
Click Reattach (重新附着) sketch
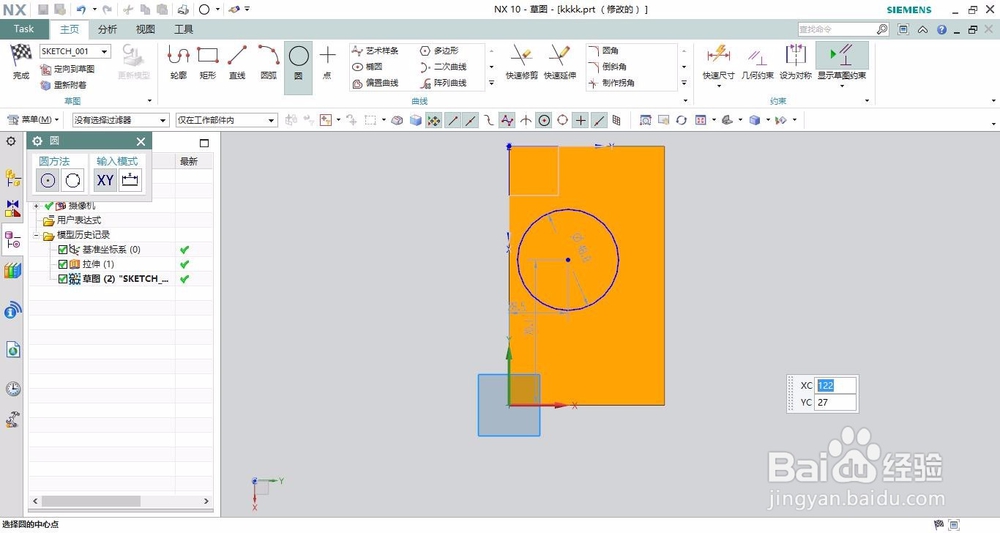point(64,85)
